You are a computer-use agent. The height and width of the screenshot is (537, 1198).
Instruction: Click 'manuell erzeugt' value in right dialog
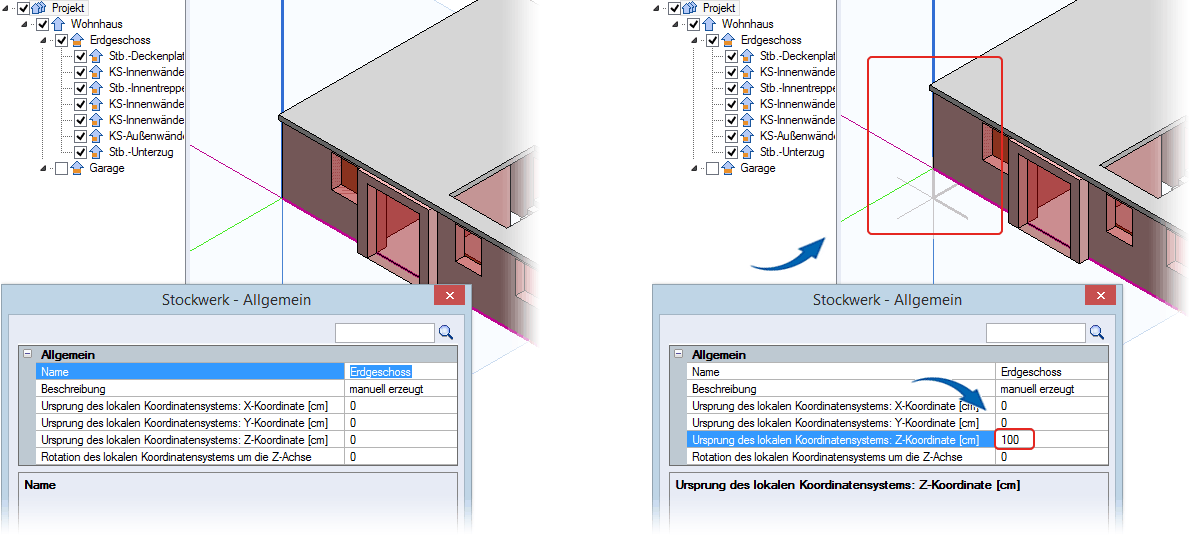(1037, 389)
